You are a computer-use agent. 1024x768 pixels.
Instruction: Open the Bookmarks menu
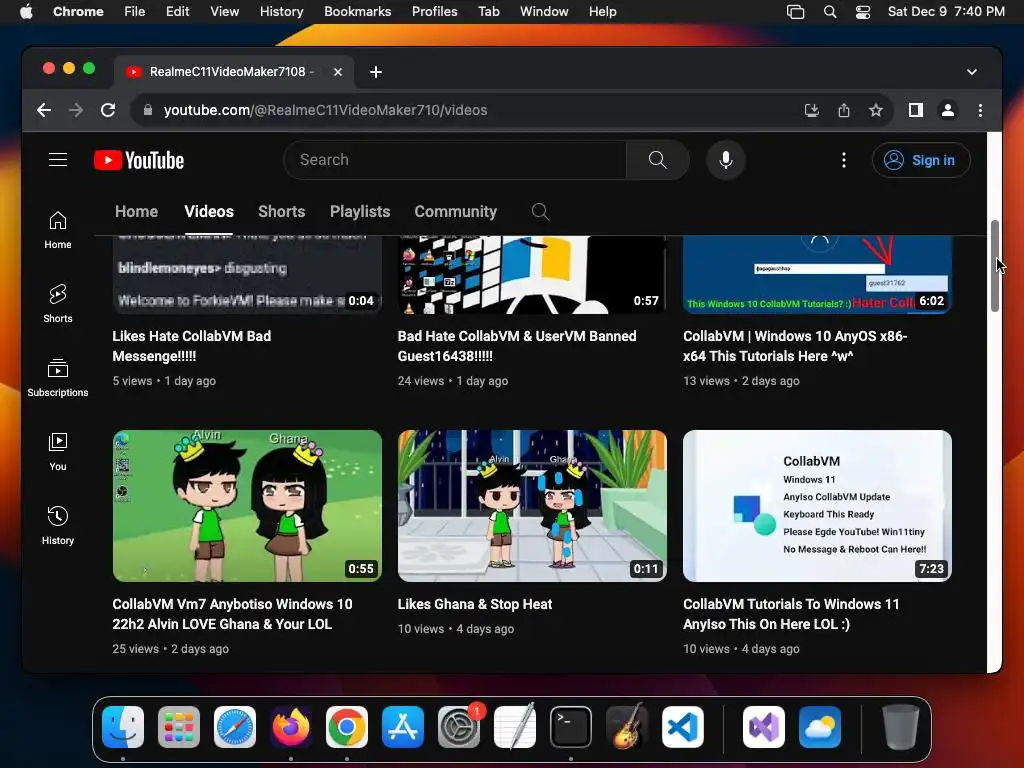358,12
